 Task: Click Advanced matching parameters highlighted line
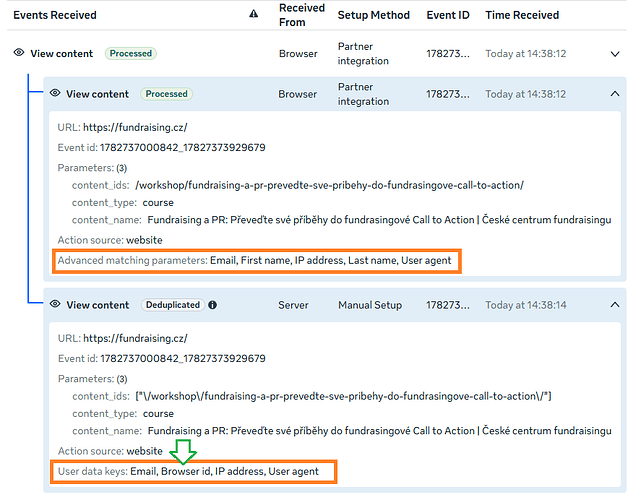257,261
